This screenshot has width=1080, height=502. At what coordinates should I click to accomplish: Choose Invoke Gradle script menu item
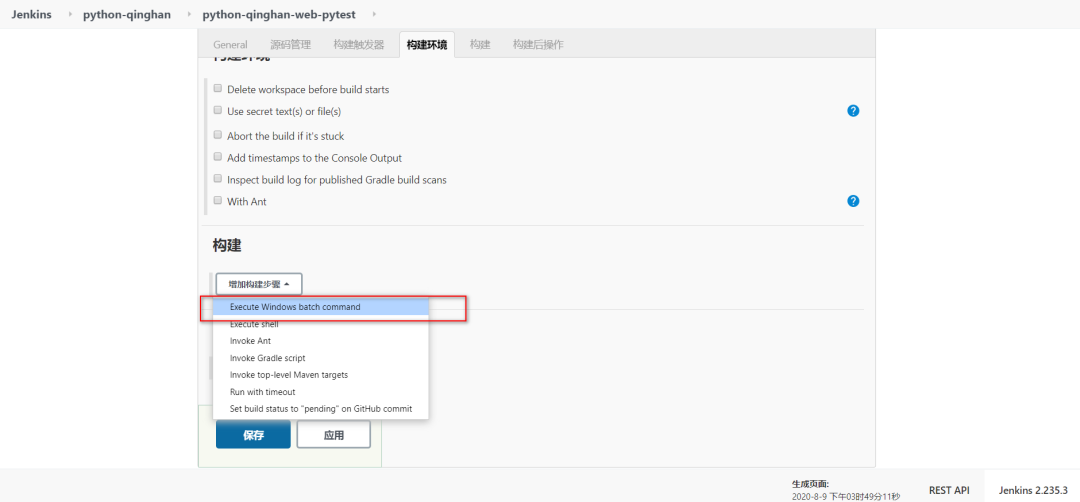point(267,358)
